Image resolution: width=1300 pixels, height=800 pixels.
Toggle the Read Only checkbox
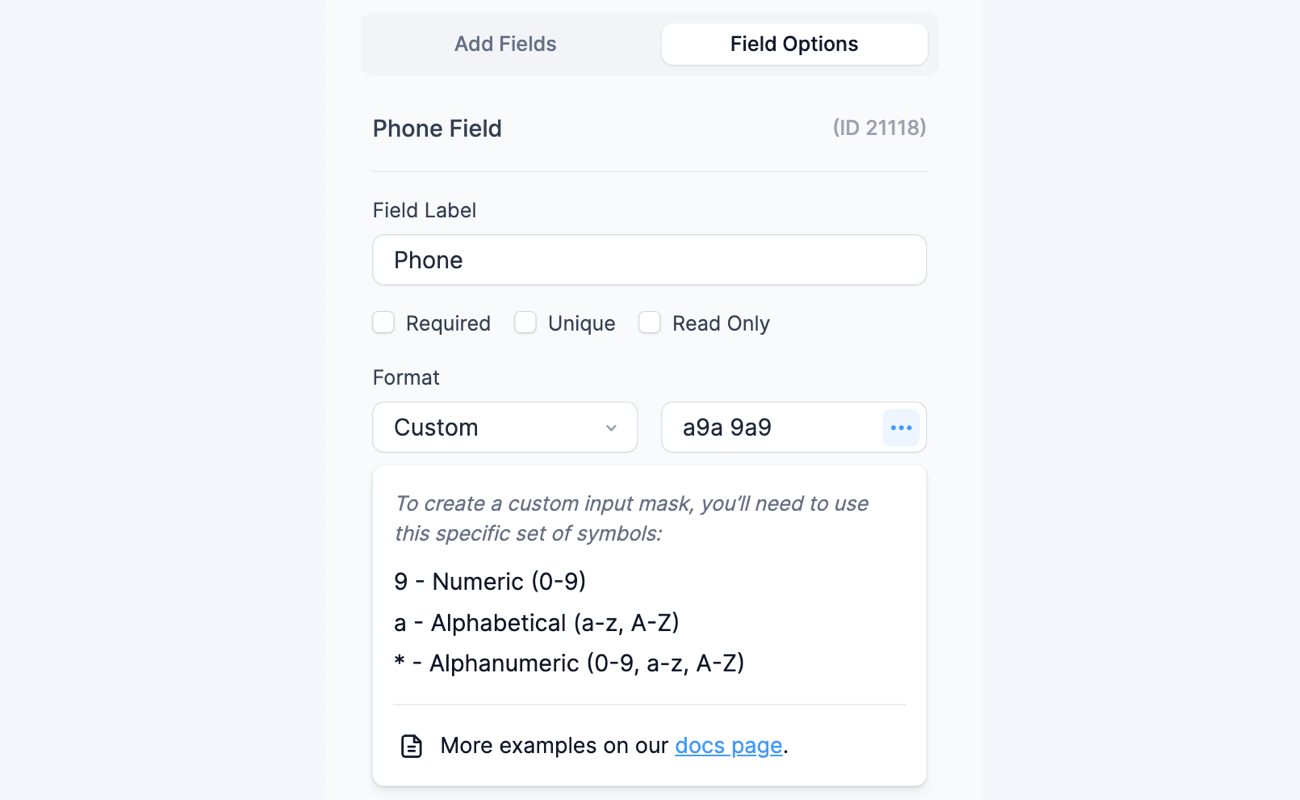click(649, 322)
